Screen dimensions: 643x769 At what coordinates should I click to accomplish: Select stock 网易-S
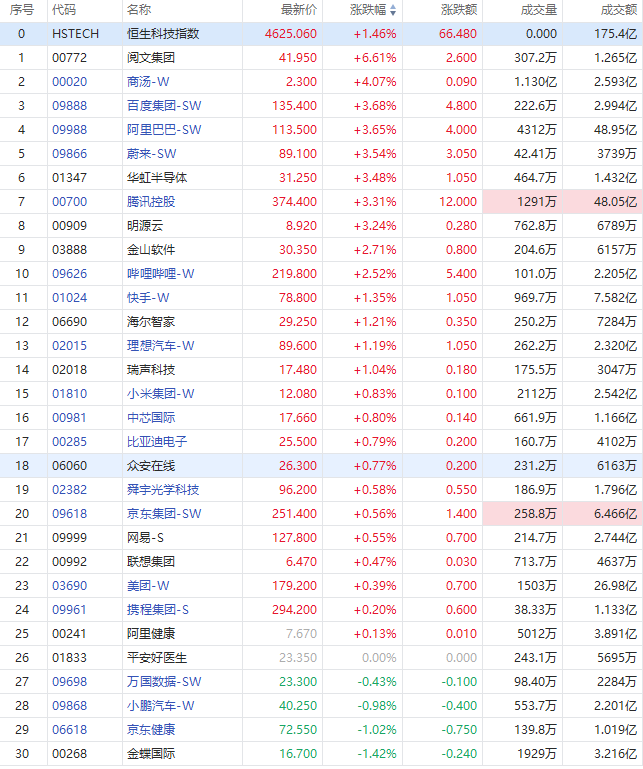[145, 538]
